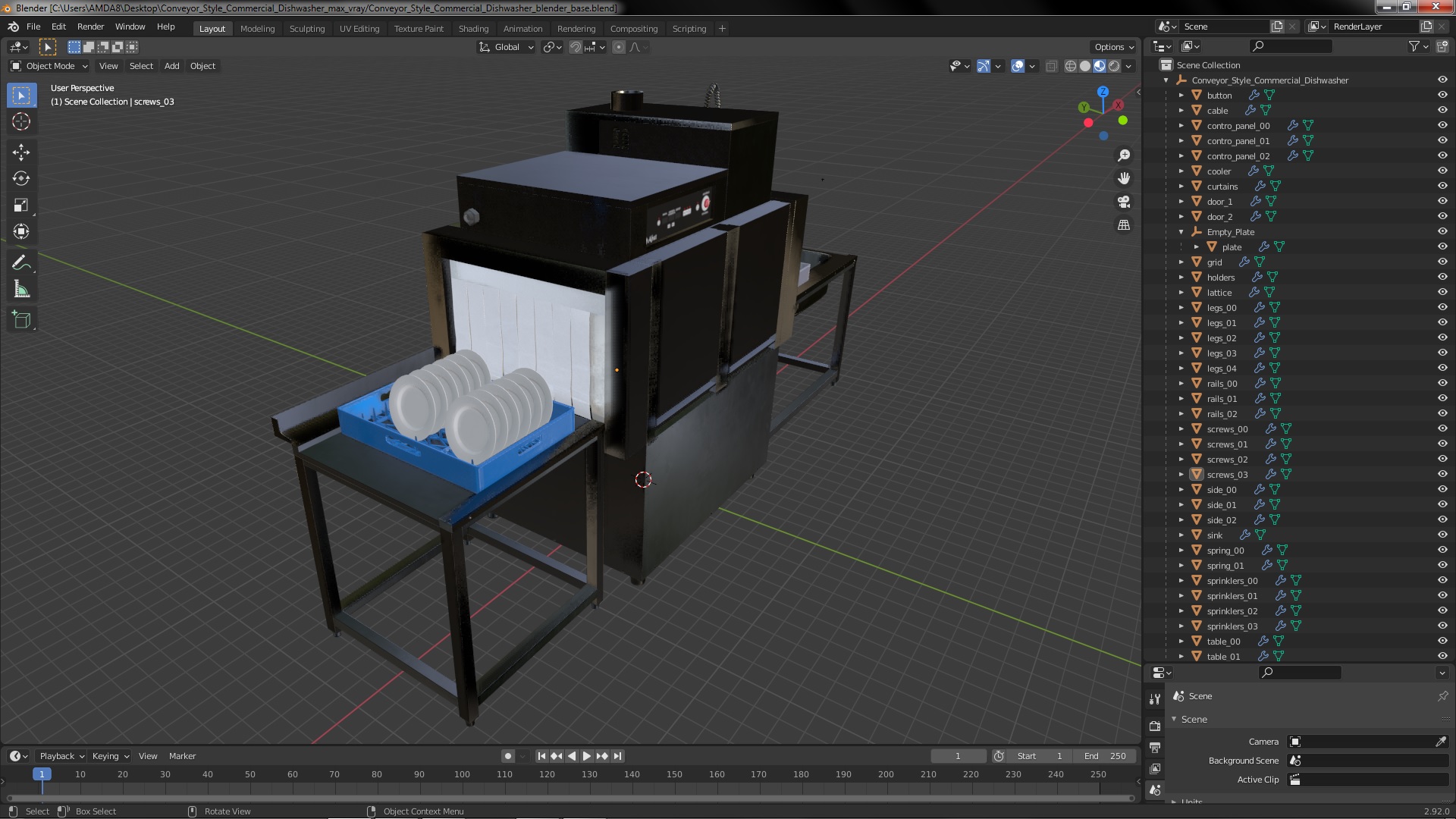Toggle X-ray display
Image resolution: width=1456 pixels, height=819 pixels.
click(1051, 66)
